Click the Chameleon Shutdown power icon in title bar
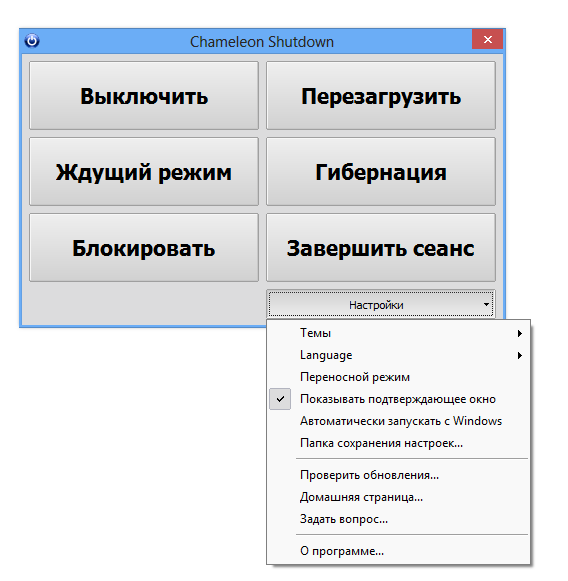The width and height of the screenshot is (568, 581). pyautogui.click(x=32, y=40)
